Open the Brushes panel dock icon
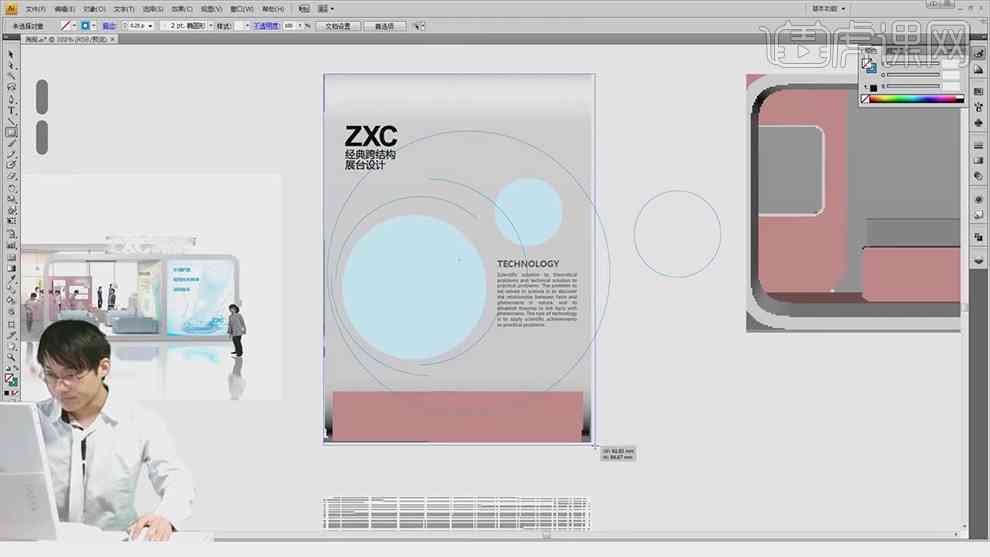This screenshot has width=990, height=557. (x=979, y=107)
